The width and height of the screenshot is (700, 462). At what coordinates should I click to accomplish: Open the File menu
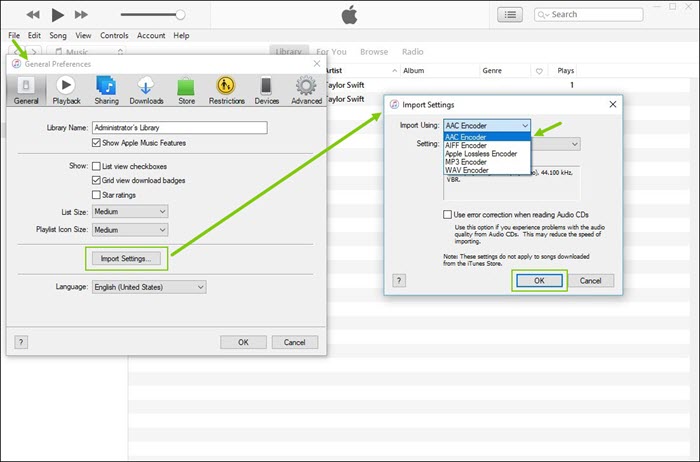pos(14,35)
